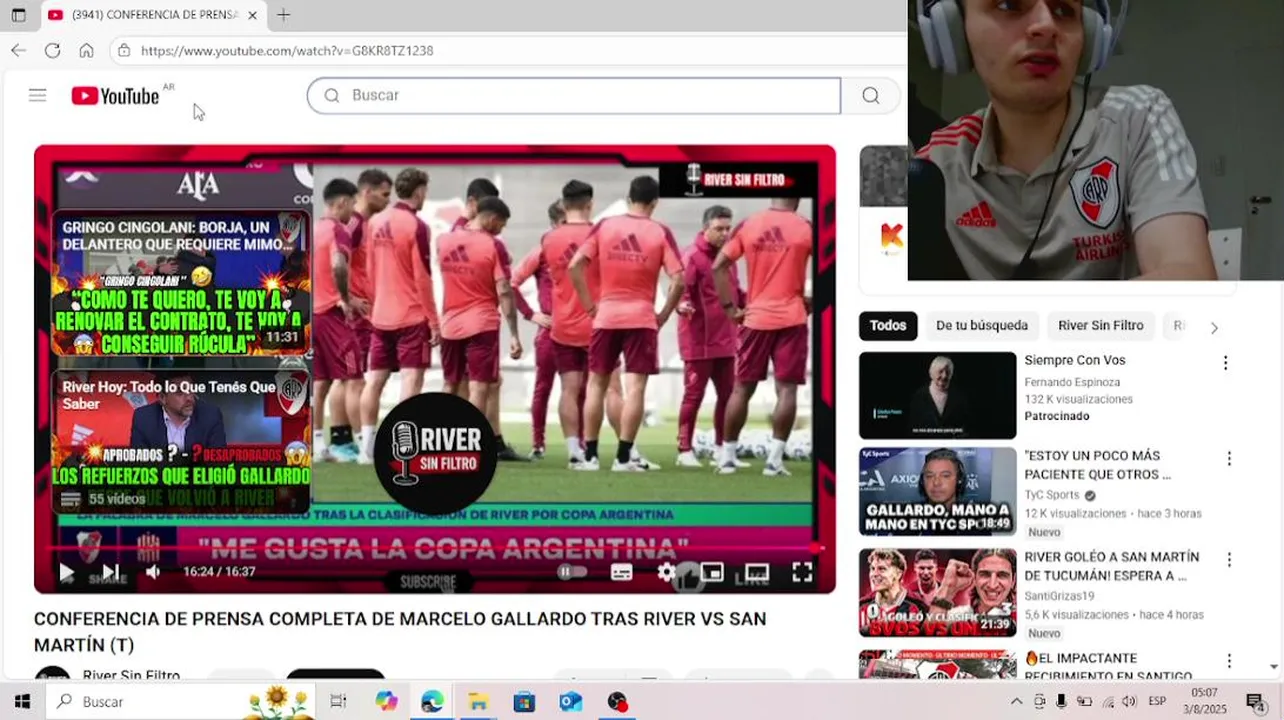Open the Gringo Cingolani end-screen video
This screenshot has height=720, width=1284.
pyautogui.click(x=180, y=283)
